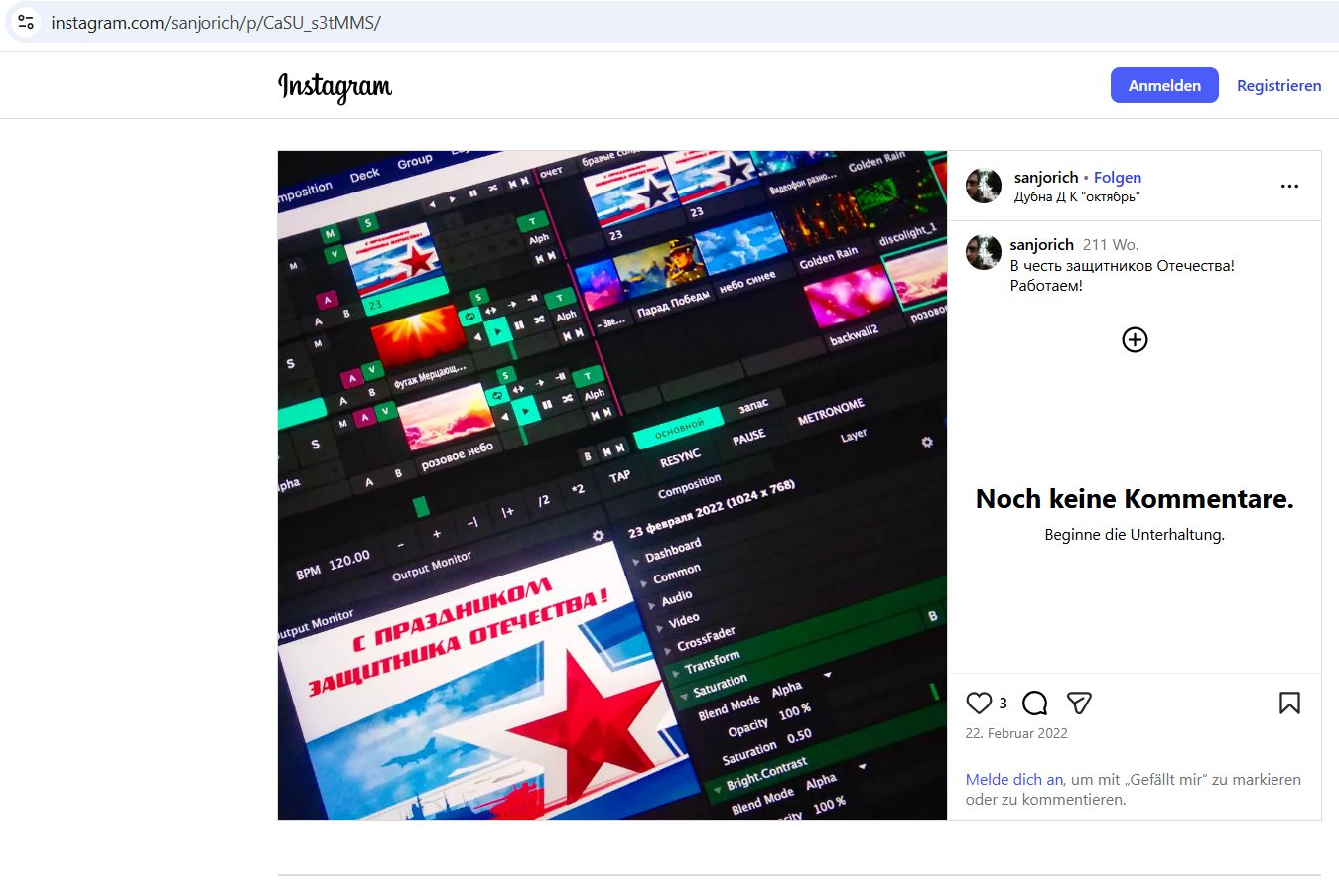Click the post photo of the video software
The width and height of the screenshot is (1339, 896).
[x=611, y=484]
